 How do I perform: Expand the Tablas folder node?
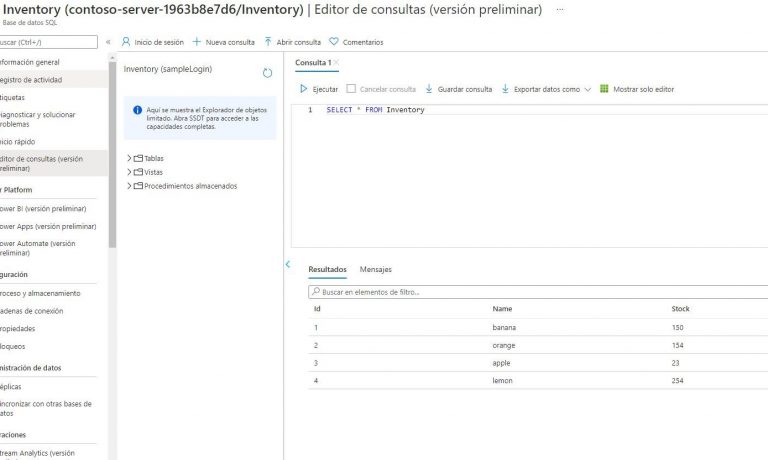tap(130, 158)
